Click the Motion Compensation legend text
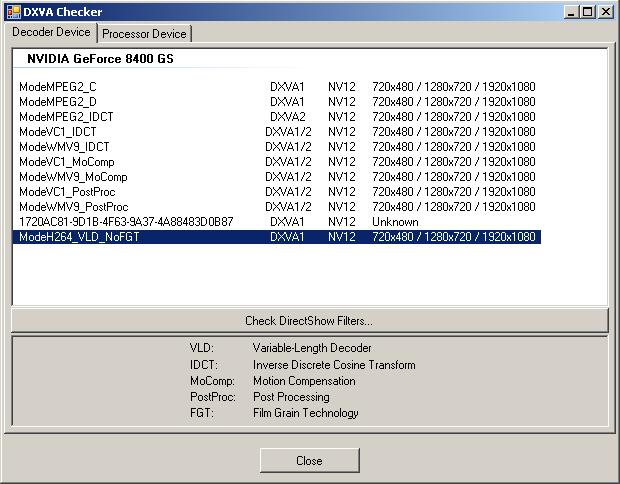This screenshot has height=484, width=620. pyautogui.click(x=304, y=381)
